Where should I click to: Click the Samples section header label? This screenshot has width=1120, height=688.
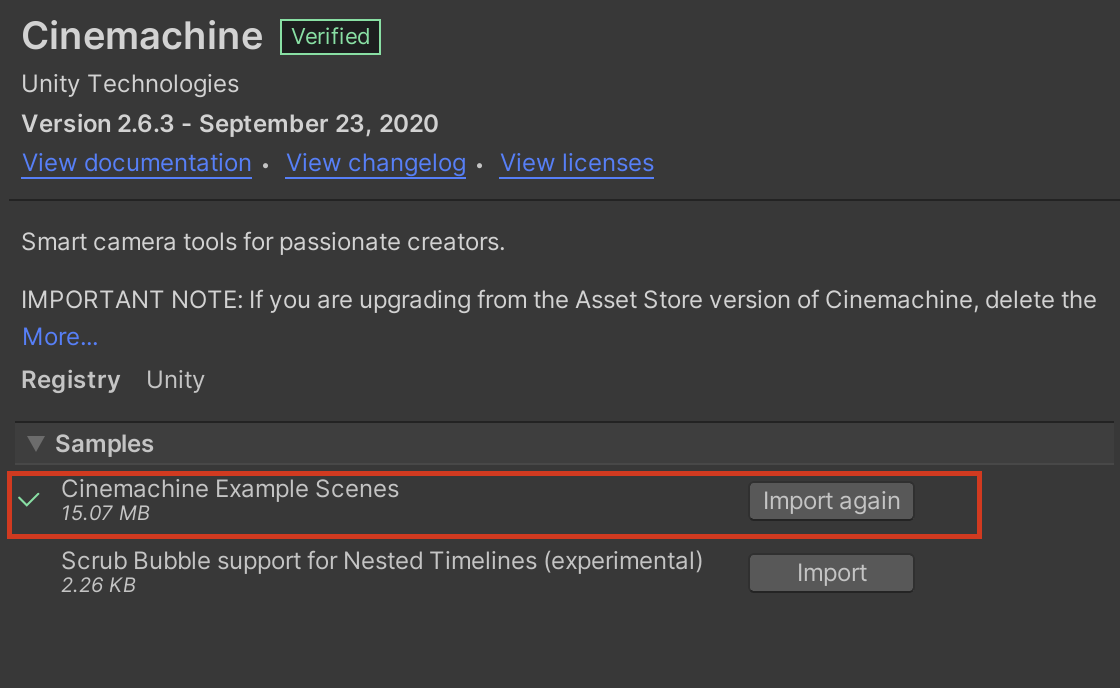click(x=105, y=444)
